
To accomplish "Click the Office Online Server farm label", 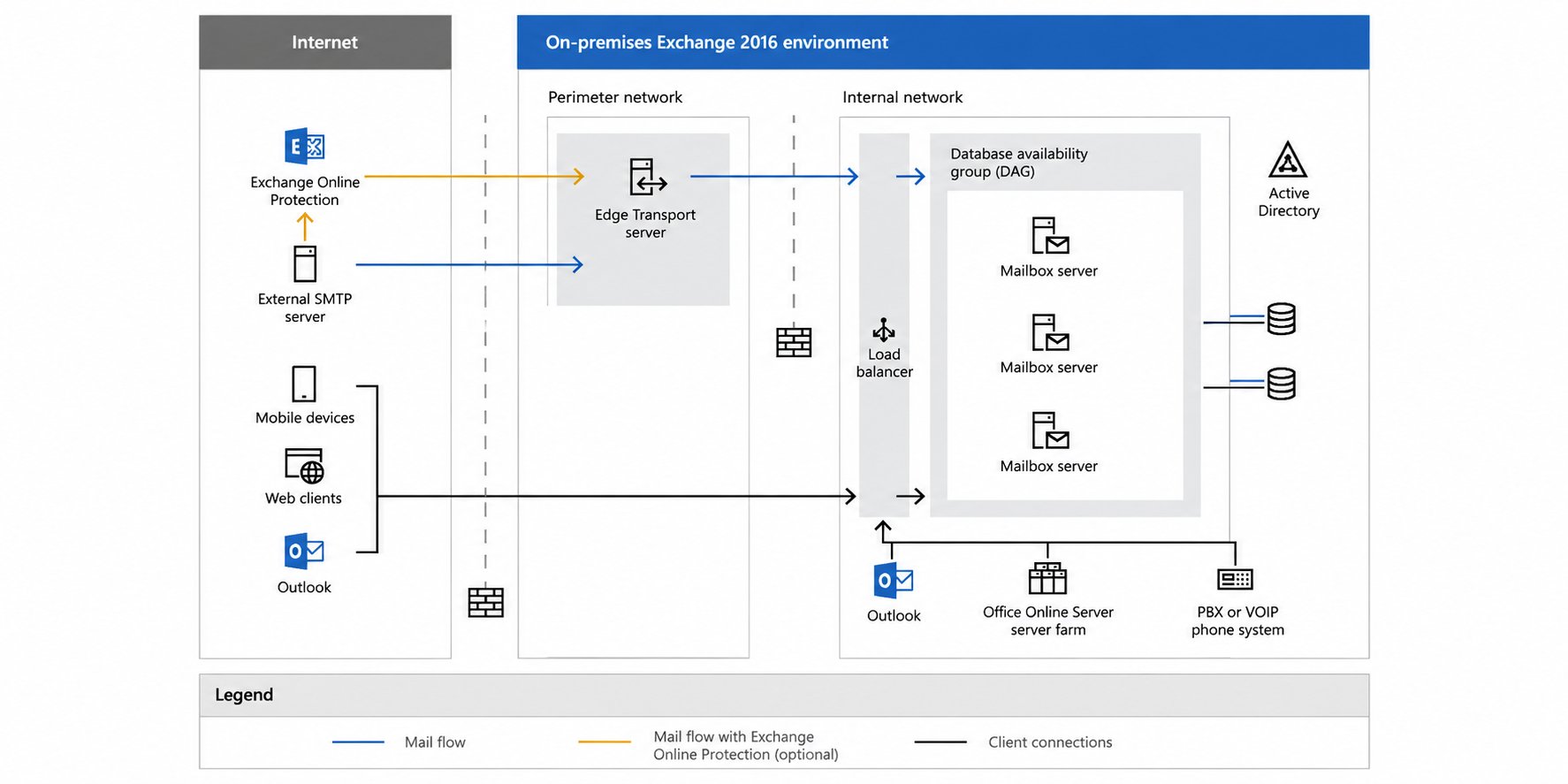I will click(1048, 620).
